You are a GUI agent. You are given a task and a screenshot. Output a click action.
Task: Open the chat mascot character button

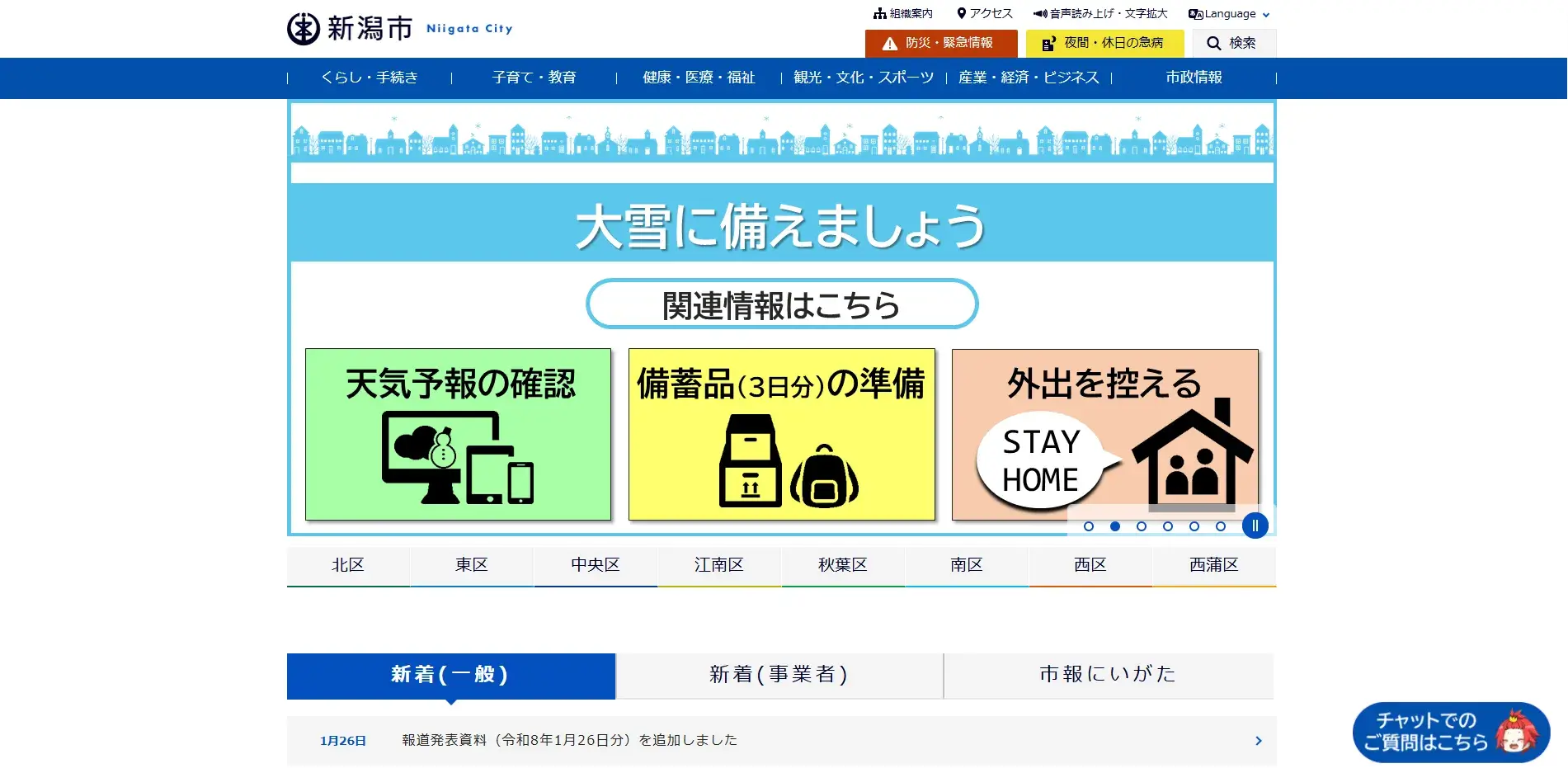click(x=1516, y=731)
